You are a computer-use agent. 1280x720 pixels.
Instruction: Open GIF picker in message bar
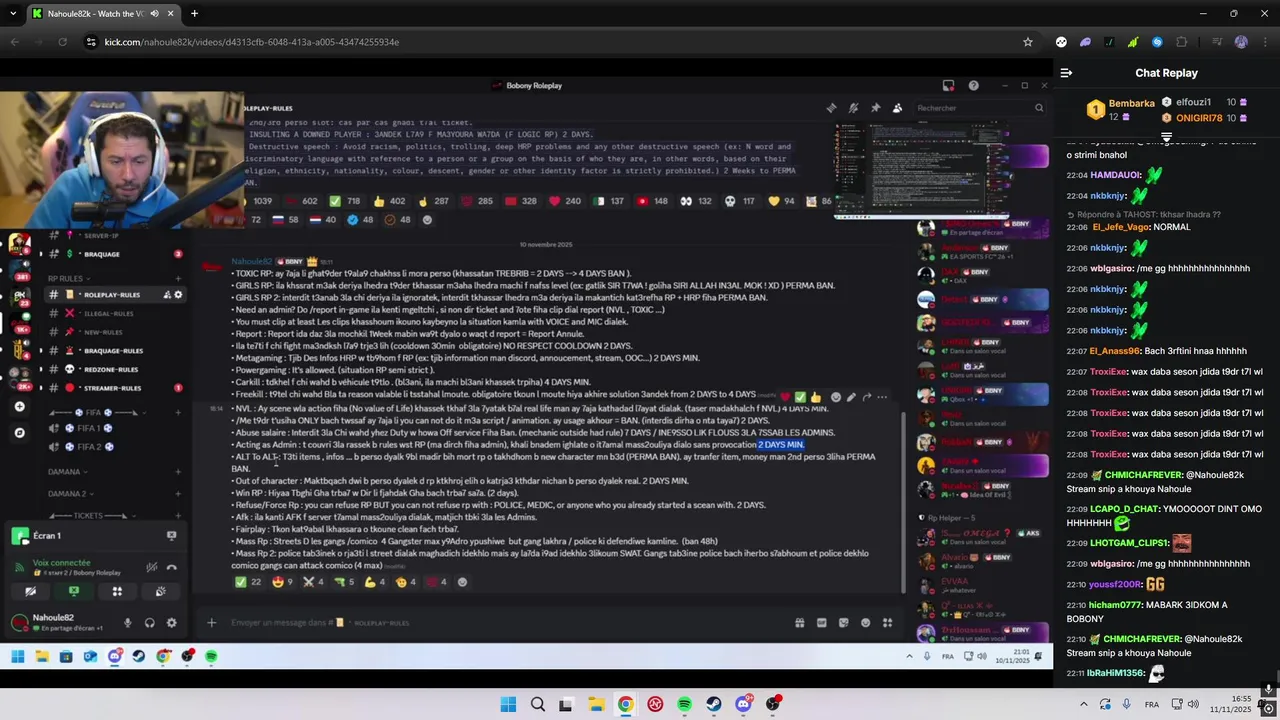click(822, 622)
